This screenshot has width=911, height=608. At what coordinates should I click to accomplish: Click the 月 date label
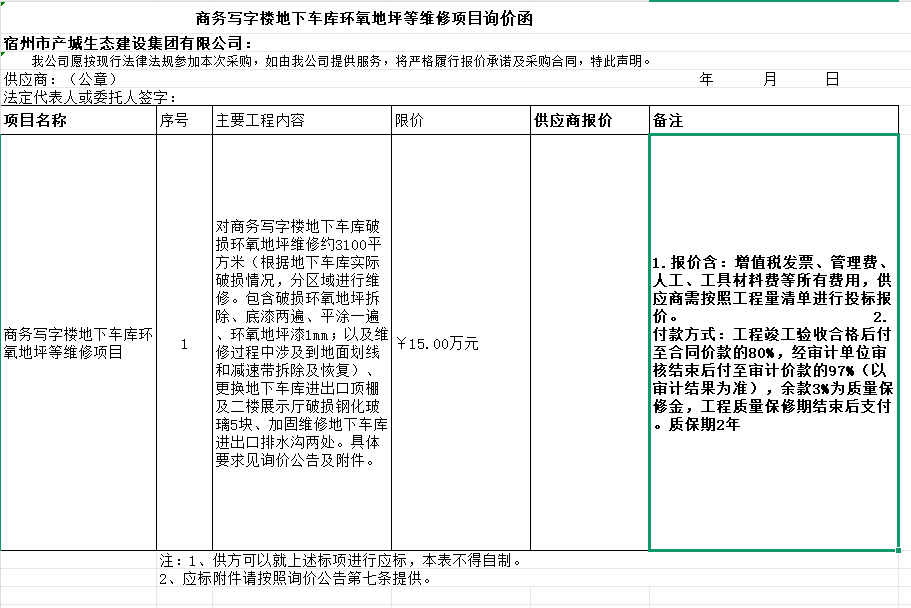pos(769,79)
